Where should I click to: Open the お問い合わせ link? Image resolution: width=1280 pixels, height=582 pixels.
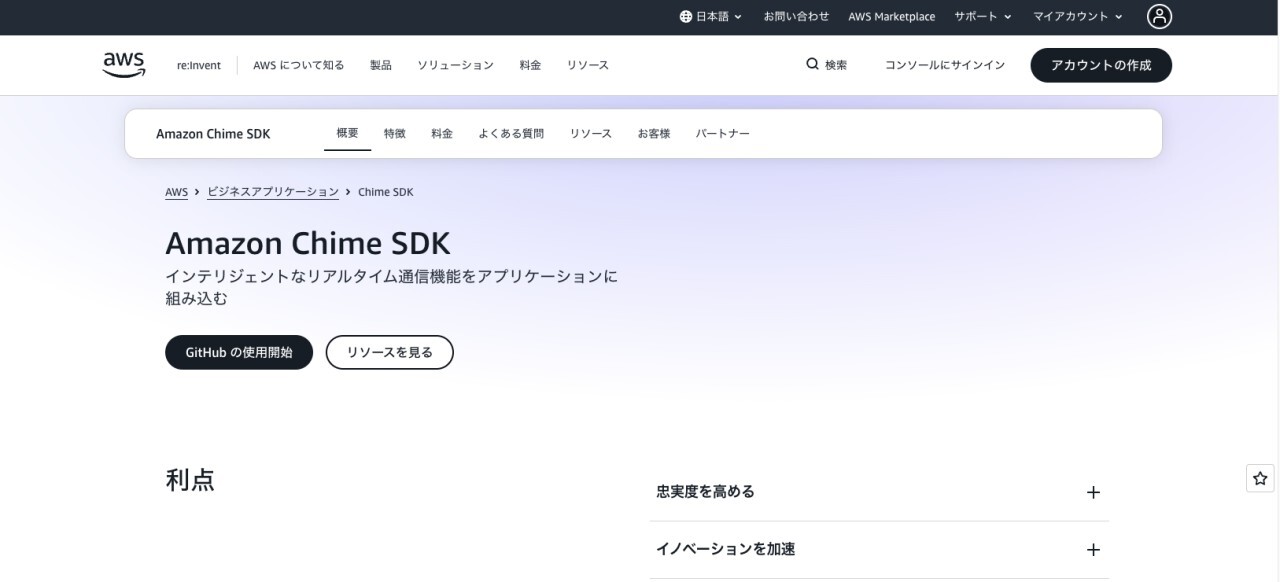point(796,16)
